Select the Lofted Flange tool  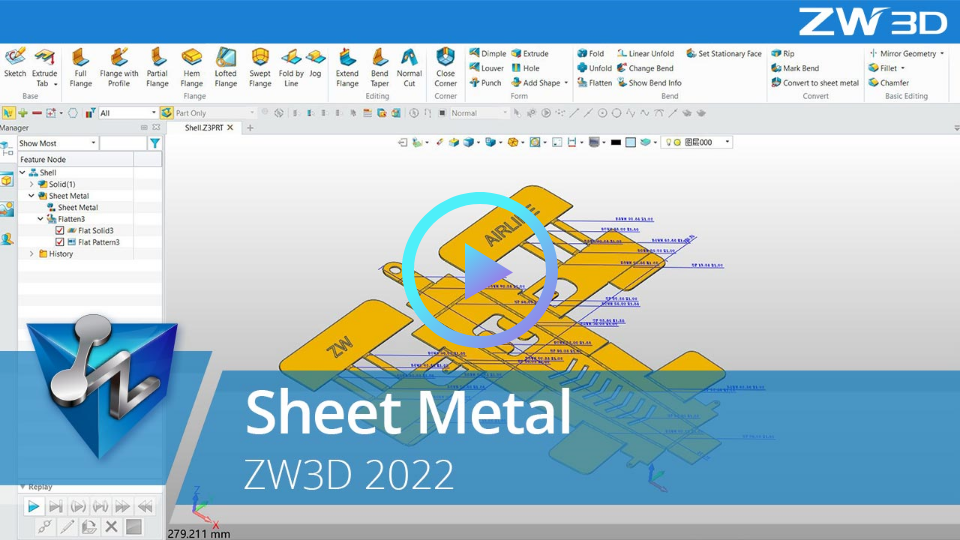click(x=225, y=67)
